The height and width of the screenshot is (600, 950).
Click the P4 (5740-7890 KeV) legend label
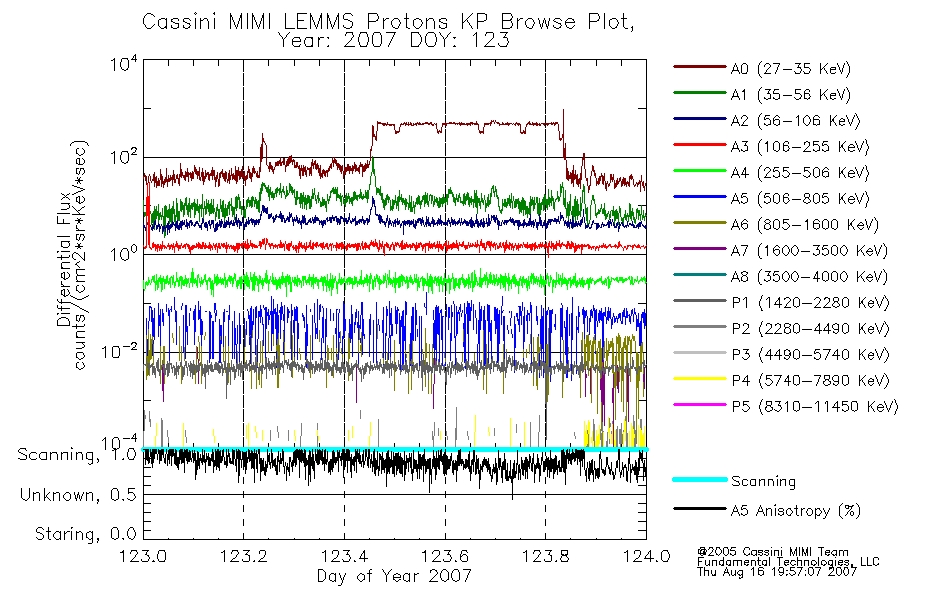click(x=810, y=381)
